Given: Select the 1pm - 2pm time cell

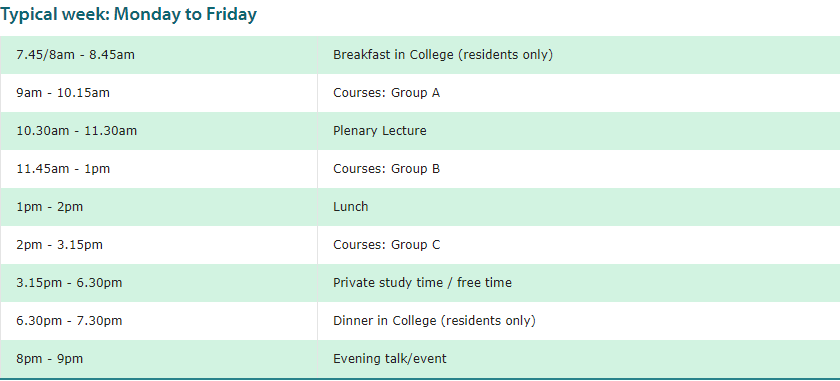Looking at the screenshot, I should point(159,207).
